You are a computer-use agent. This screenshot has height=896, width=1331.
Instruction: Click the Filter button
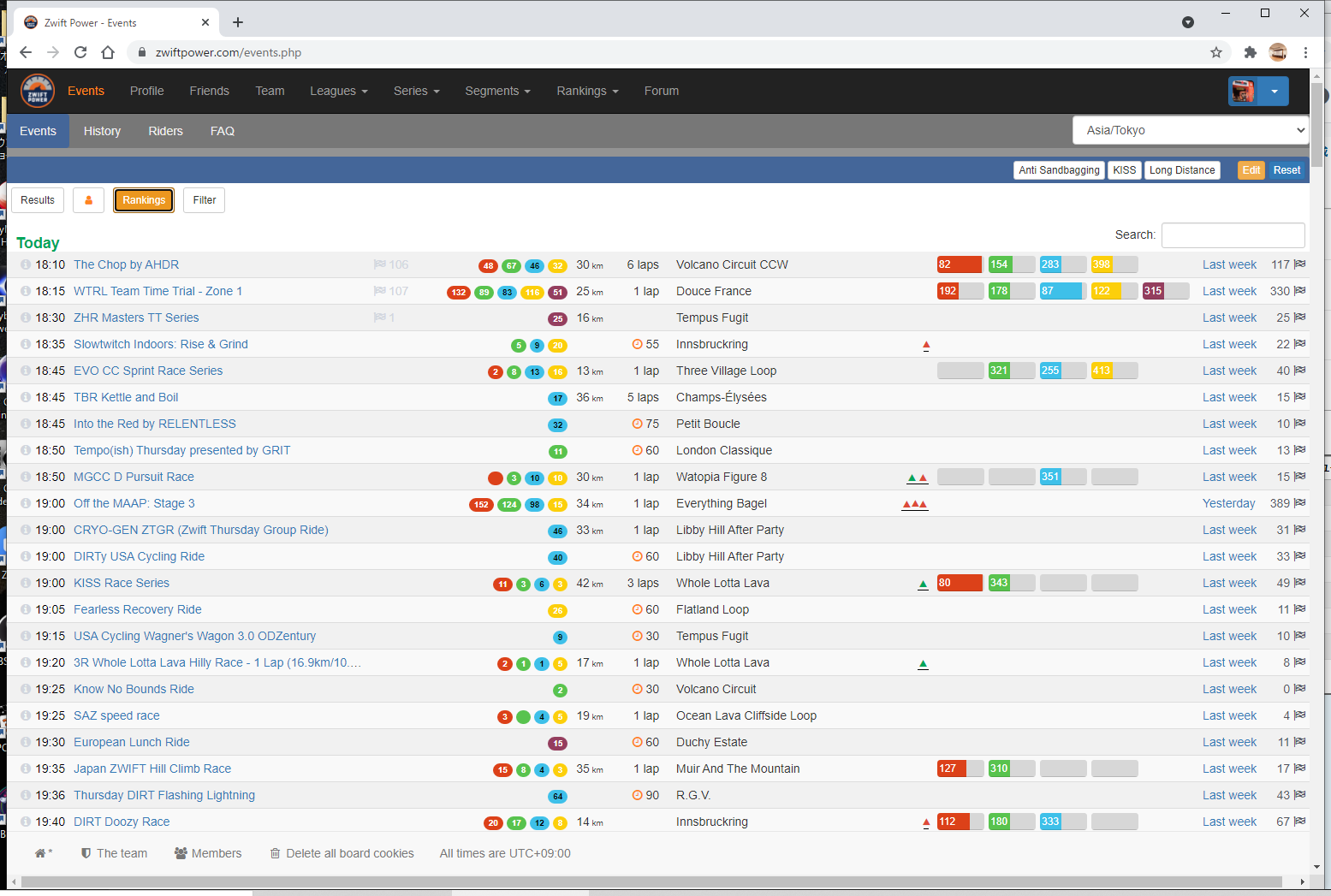coord(205,200)
